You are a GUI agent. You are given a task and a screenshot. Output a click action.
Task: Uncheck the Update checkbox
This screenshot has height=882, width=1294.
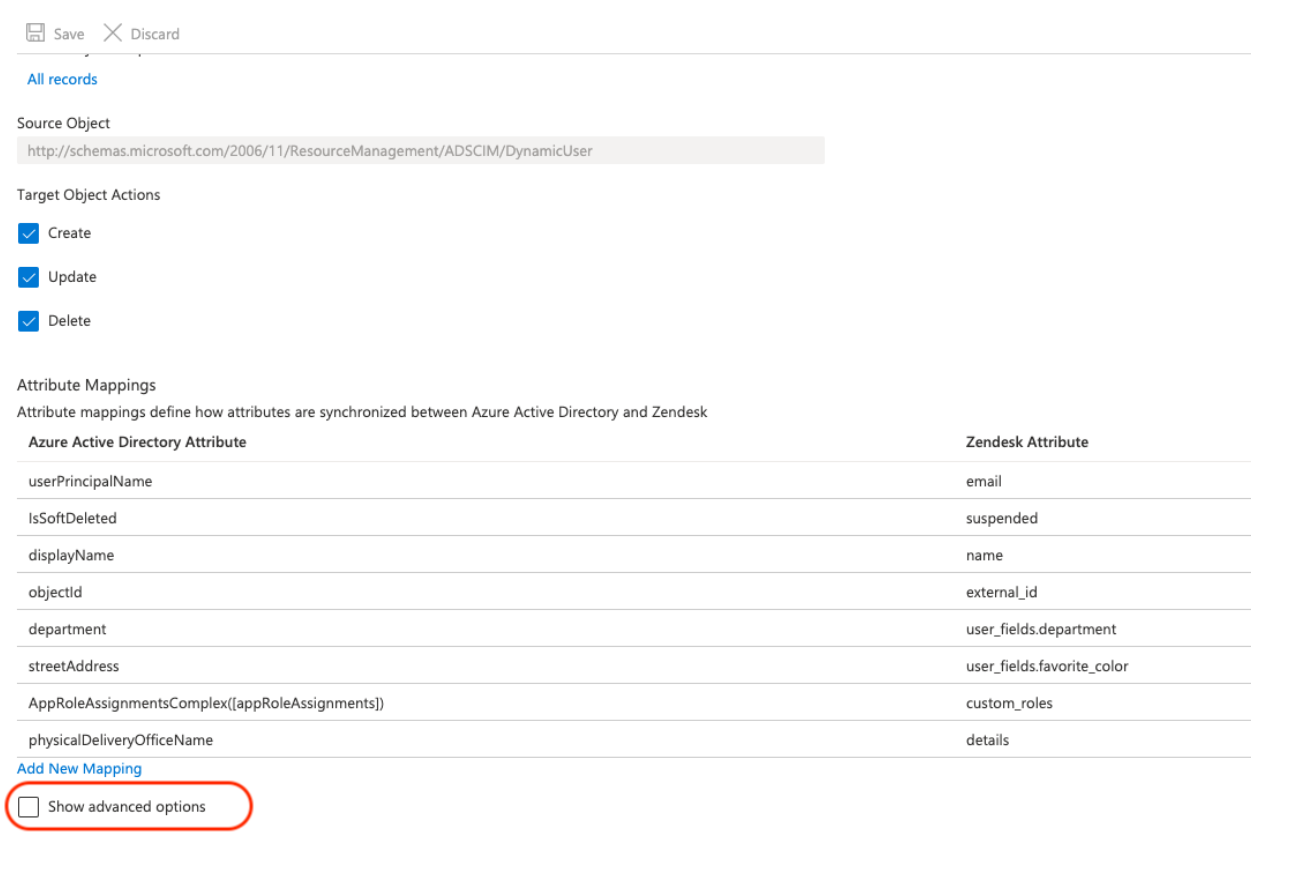[28, 277]
